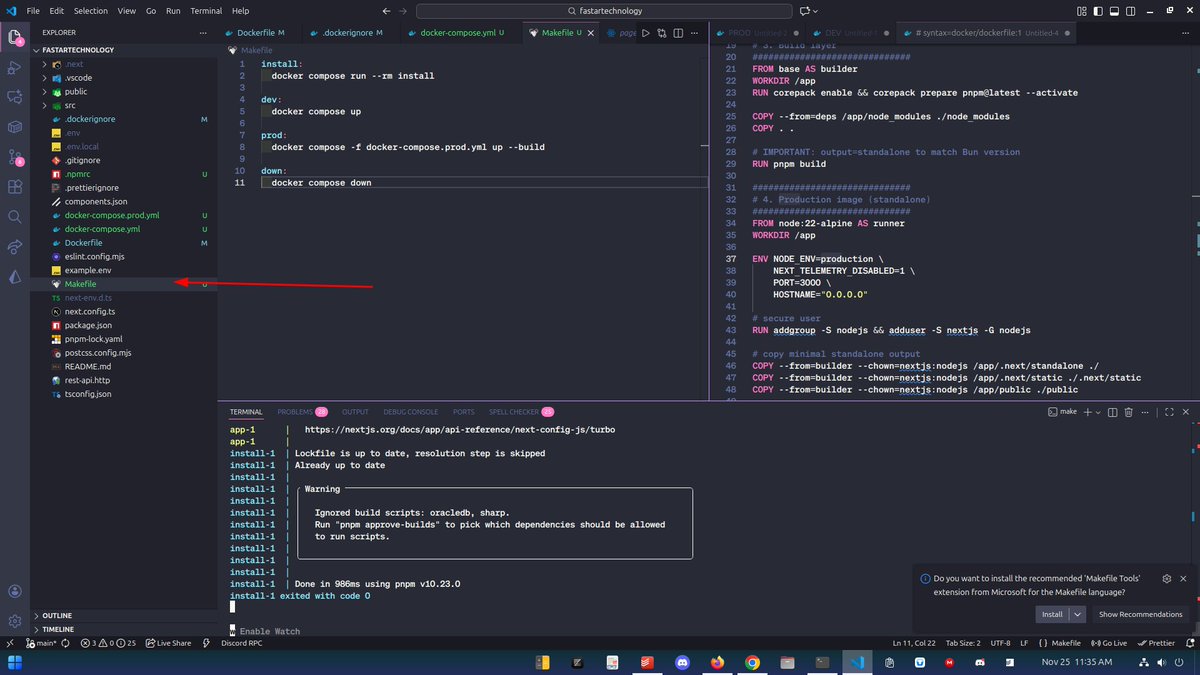The height and width of the screenshot is (675, 1200).
Task: Click notification settings gear icon
Action: [x=1166, y=578]
